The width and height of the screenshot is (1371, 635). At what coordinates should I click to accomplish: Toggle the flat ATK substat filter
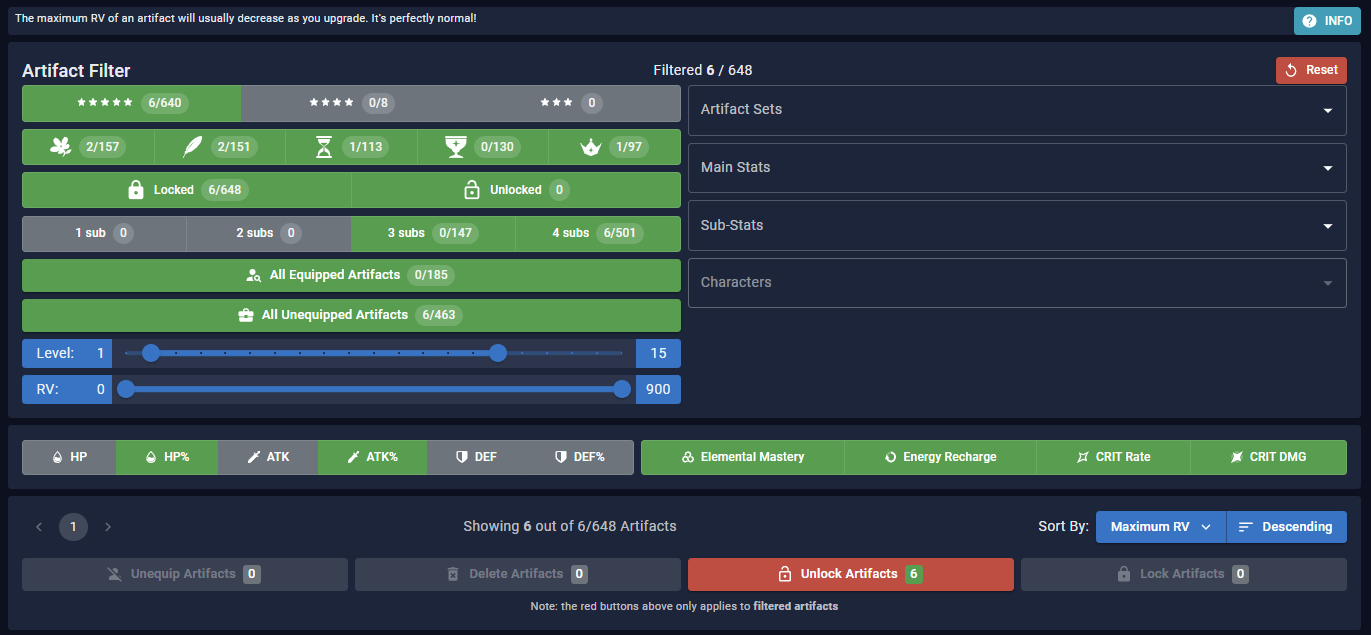[x=267, y=457]
